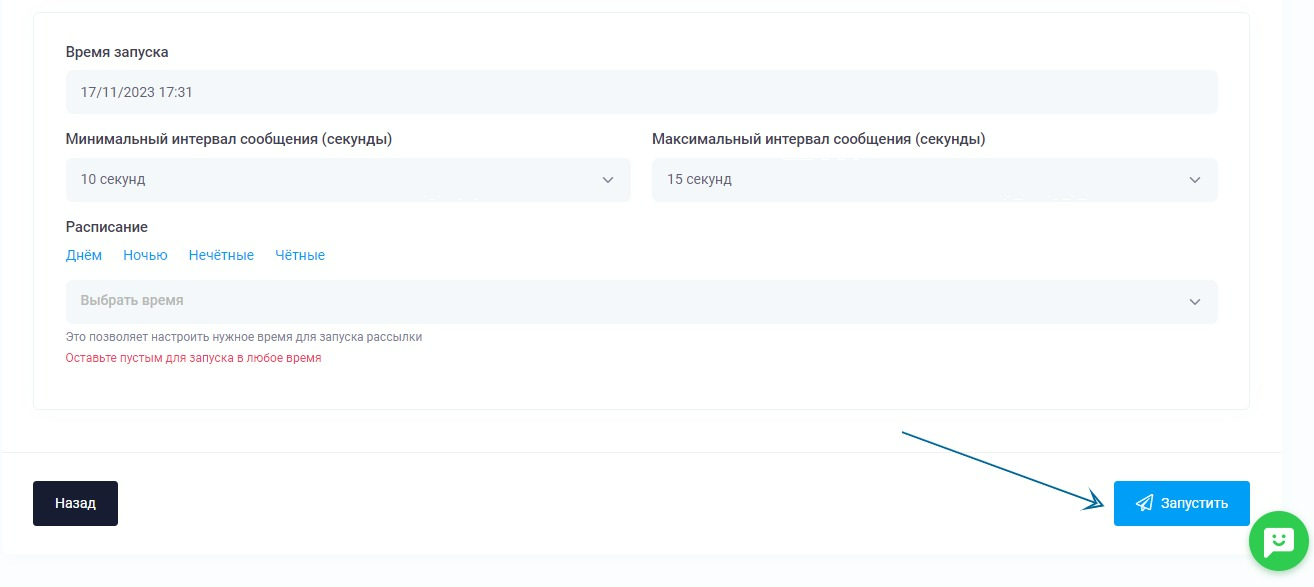Screen dimensions: 1314x587
Task: Open the minimum interval dropdown showing 10 секунд
Action: pyautogui.click(x=348, y=180)
